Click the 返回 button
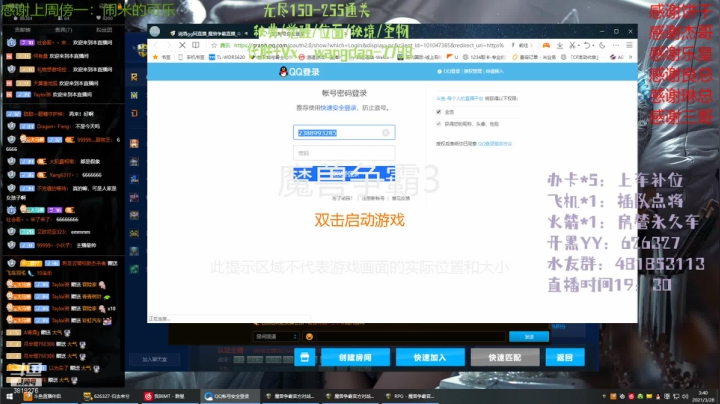This screenshot has height=404, width=720. [565, 357]
